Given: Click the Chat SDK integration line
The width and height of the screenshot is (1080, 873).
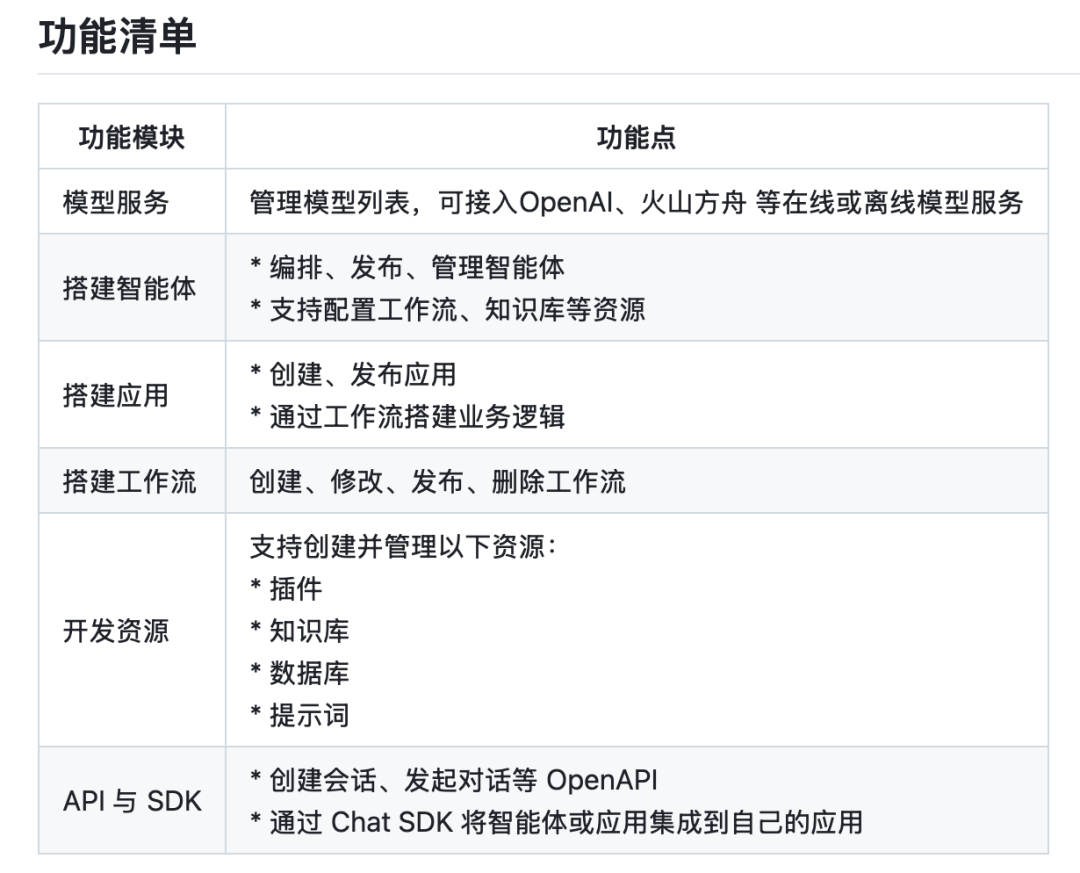Looking at the screenshot, I should click(x=557, y=822).
